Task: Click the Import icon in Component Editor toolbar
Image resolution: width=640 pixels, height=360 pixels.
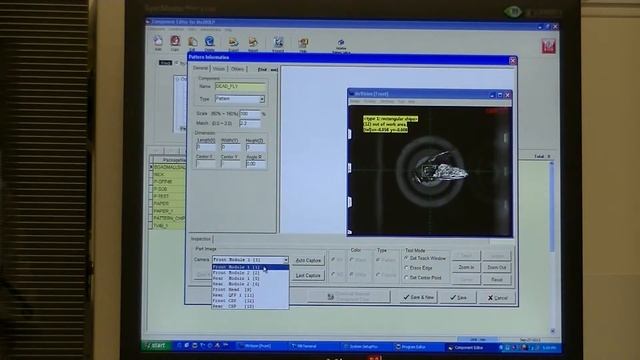Action: (x=253, y=43)
